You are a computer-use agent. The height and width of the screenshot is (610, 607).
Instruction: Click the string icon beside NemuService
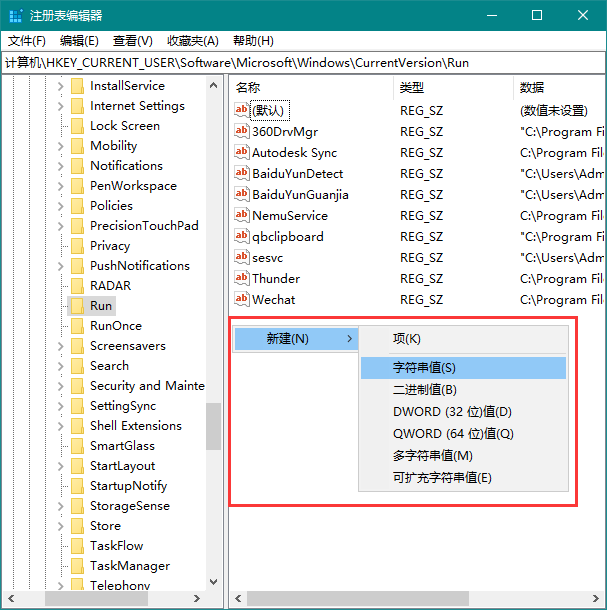[242, 215]
